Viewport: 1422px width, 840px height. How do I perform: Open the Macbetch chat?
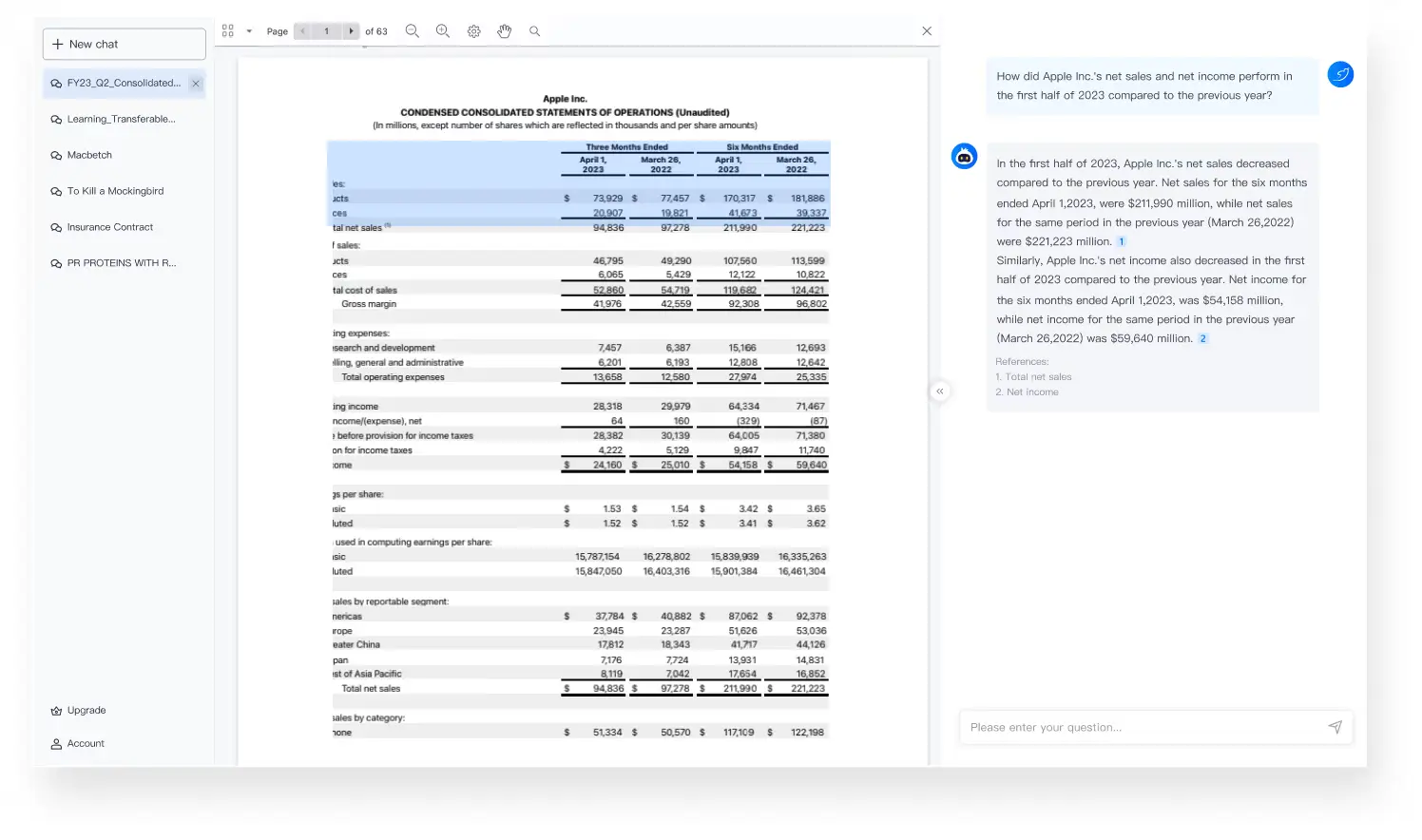89,155
